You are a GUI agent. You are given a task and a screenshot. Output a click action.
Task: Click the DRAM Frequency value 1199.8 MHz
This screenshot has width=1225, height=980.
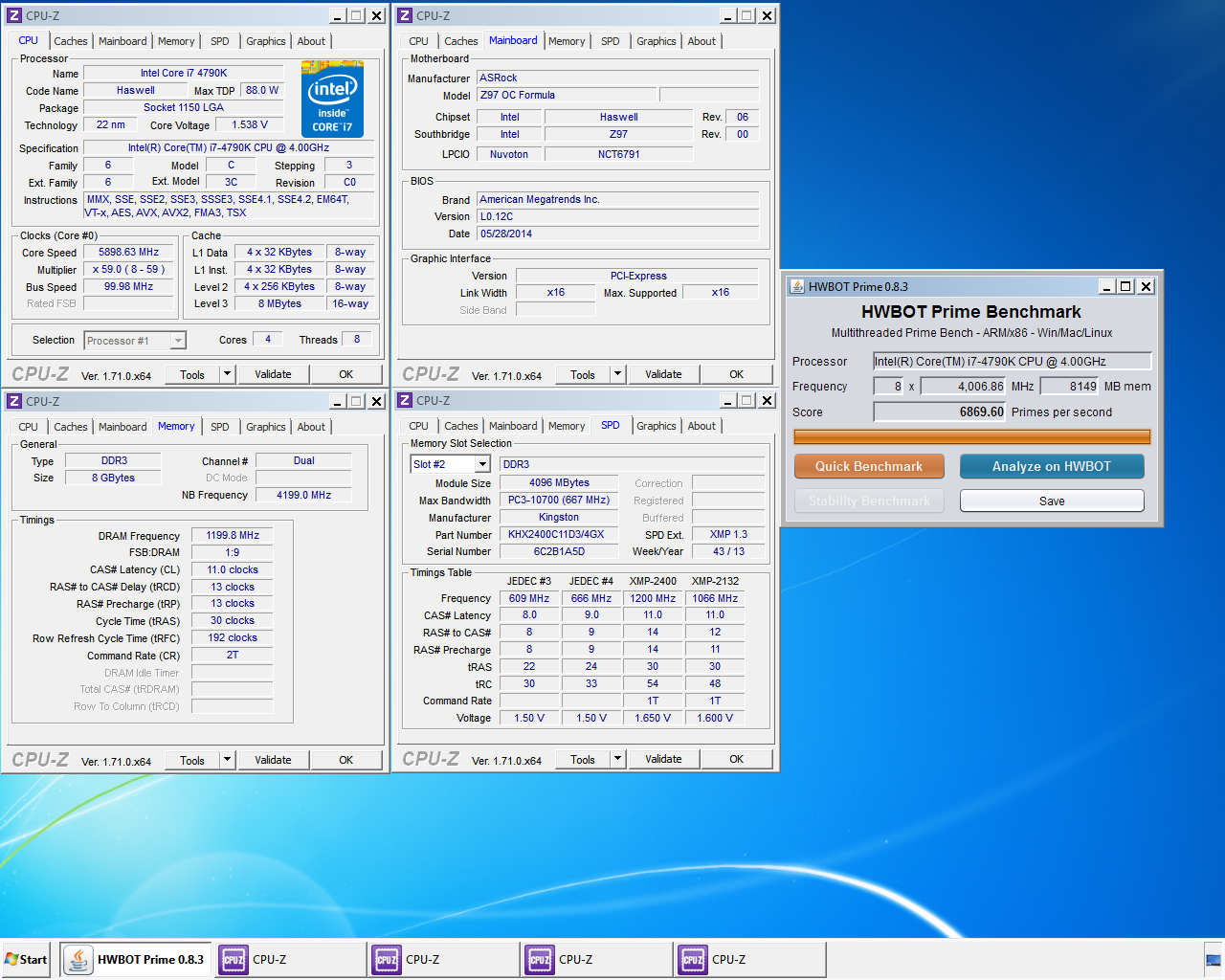tap(233, 535)
